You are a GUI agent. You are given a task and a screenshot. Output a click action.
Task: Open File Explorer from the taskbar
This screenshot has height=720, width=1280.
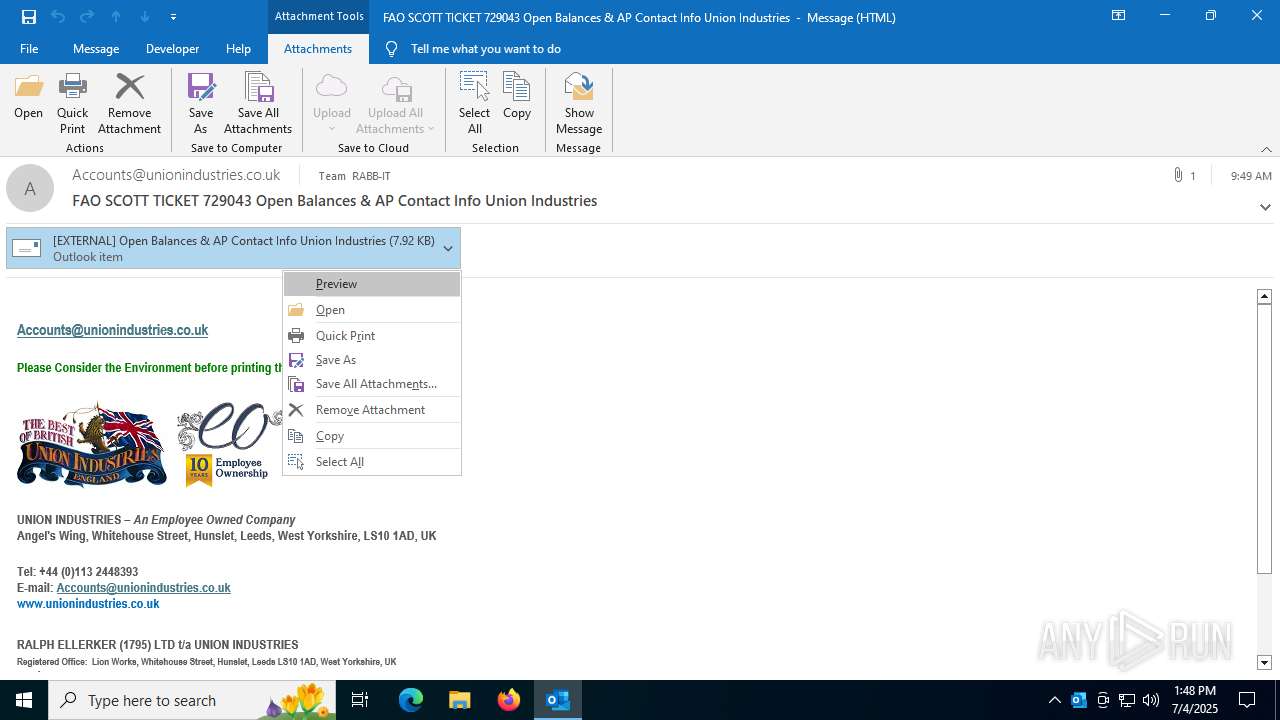[x=459, y=700]
